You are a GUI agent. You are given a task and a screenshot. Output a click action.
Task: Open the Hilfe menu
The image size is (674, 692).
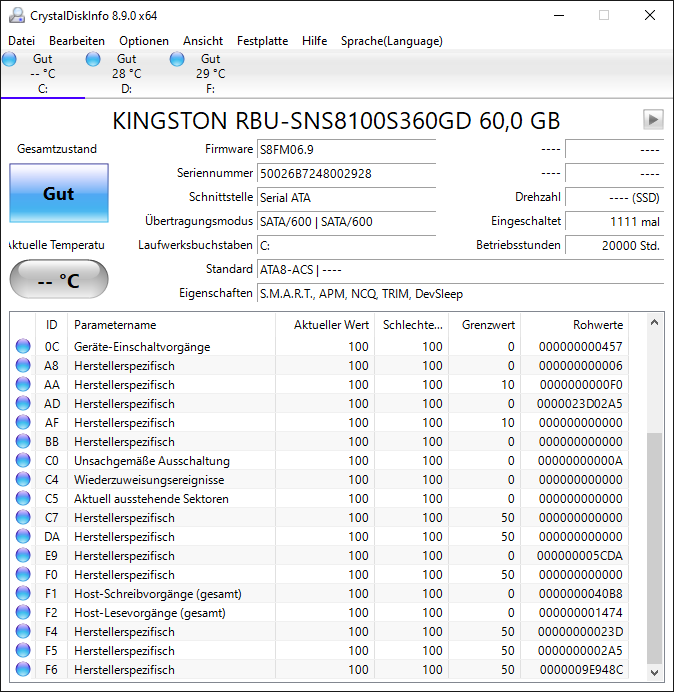click(x=314, y=41)
